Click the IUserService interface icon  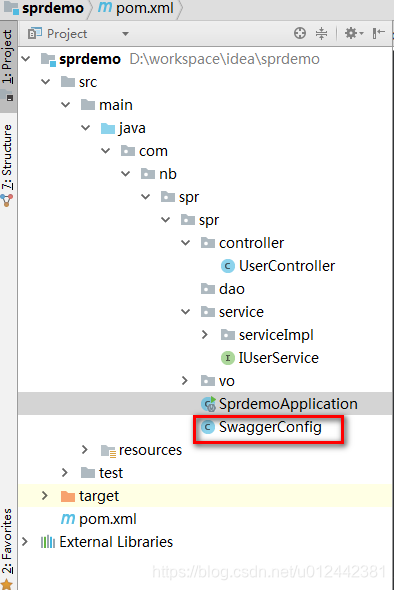[x=227, y=358]
